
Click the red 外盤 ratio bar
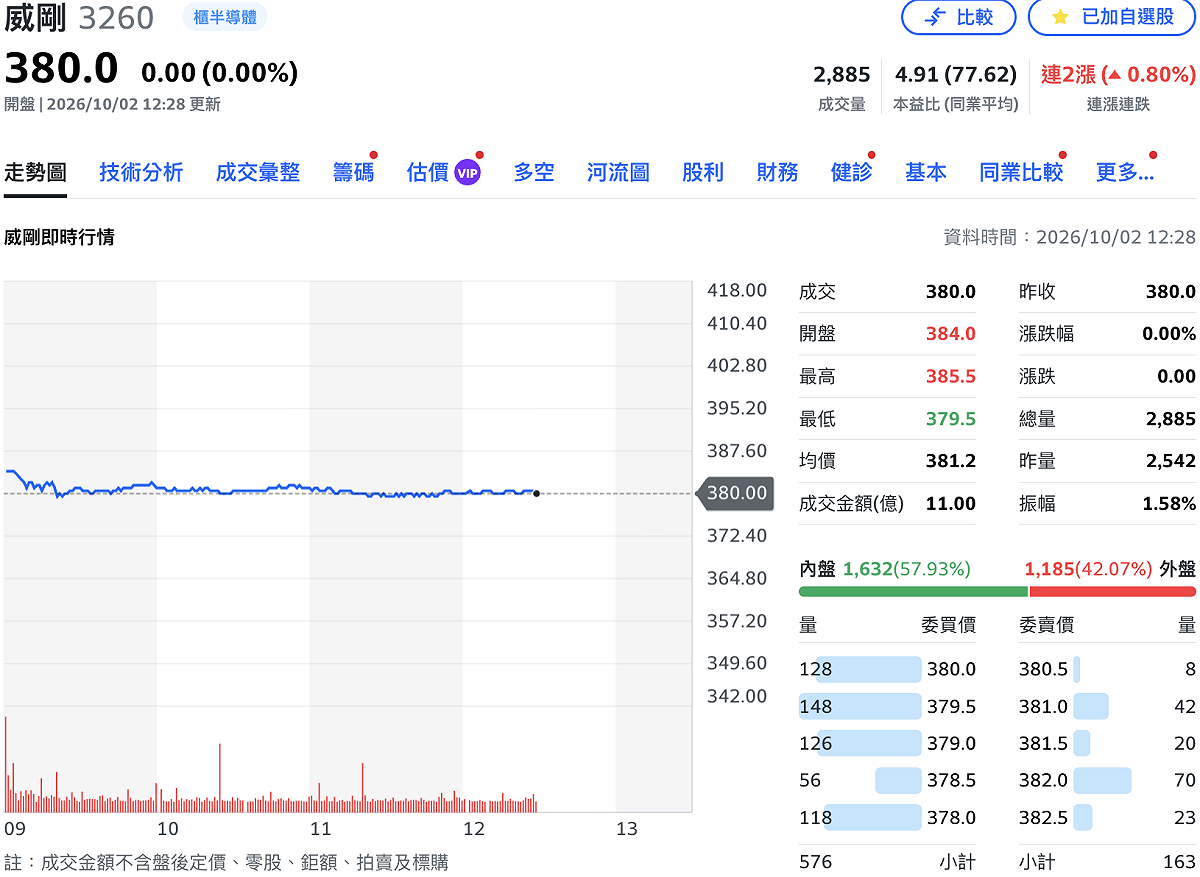pos(1112,591)
